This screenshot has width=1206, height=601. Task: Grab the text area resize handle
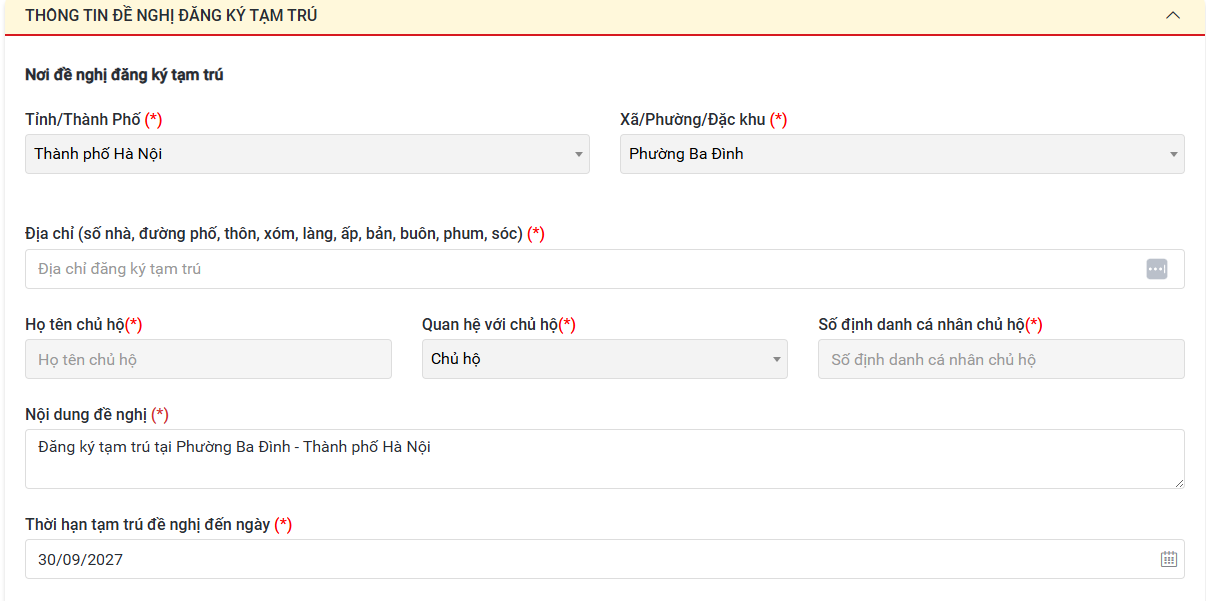[1178, 483]
